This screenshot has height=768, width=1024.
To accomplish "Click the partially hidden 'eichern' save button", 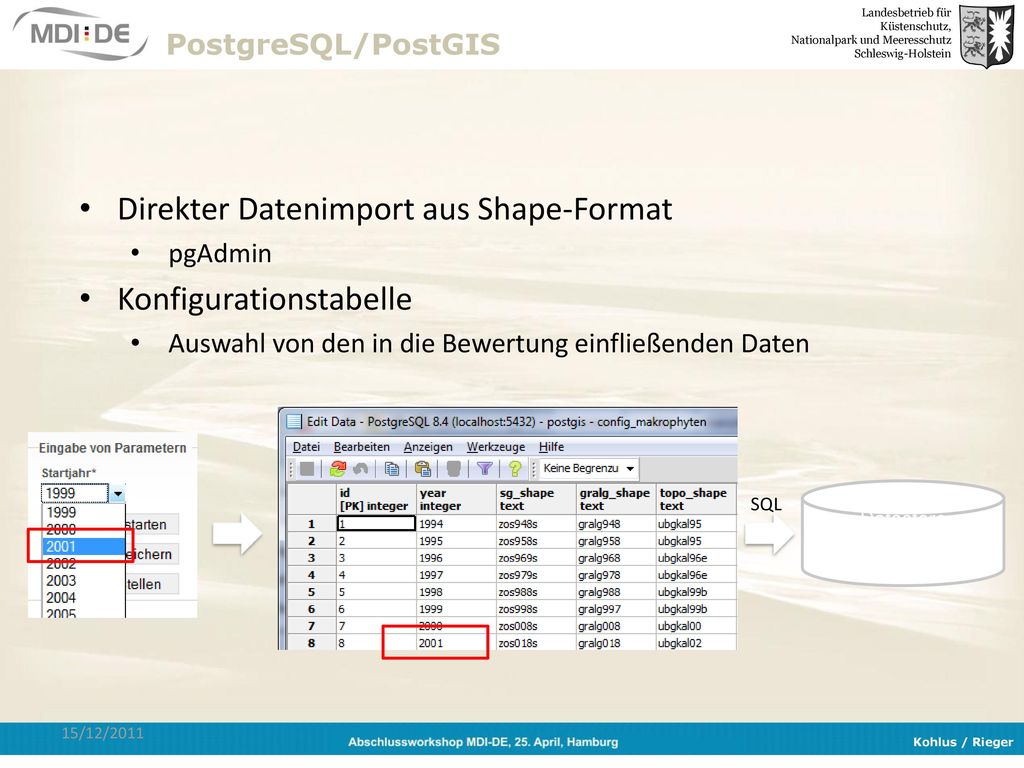I will coord(152,554).
